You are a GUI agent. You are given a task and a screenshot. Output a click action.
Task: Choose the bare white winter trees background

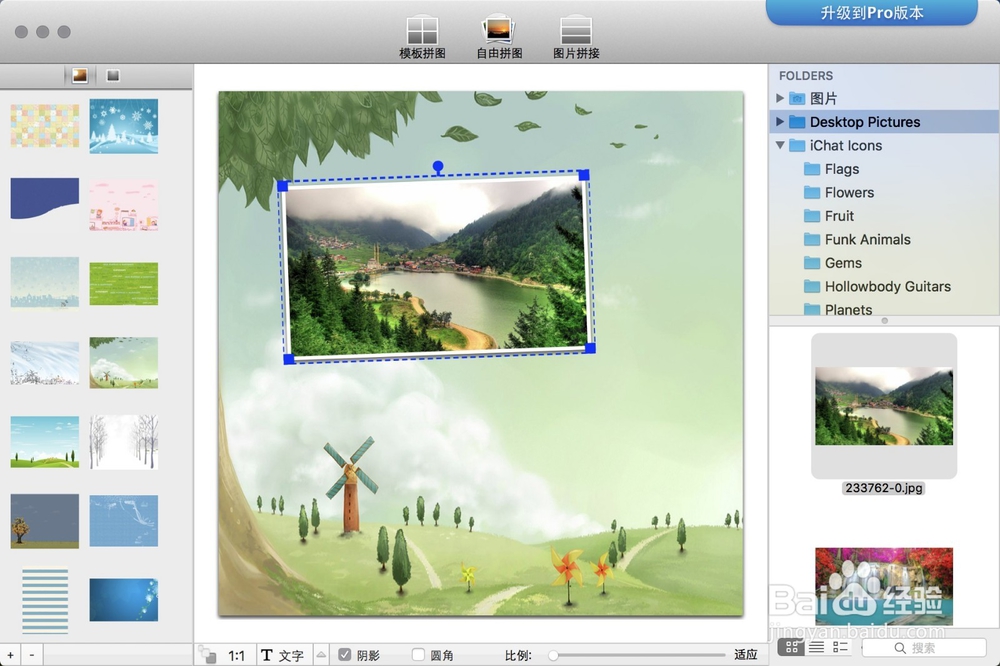pos(124,442)
